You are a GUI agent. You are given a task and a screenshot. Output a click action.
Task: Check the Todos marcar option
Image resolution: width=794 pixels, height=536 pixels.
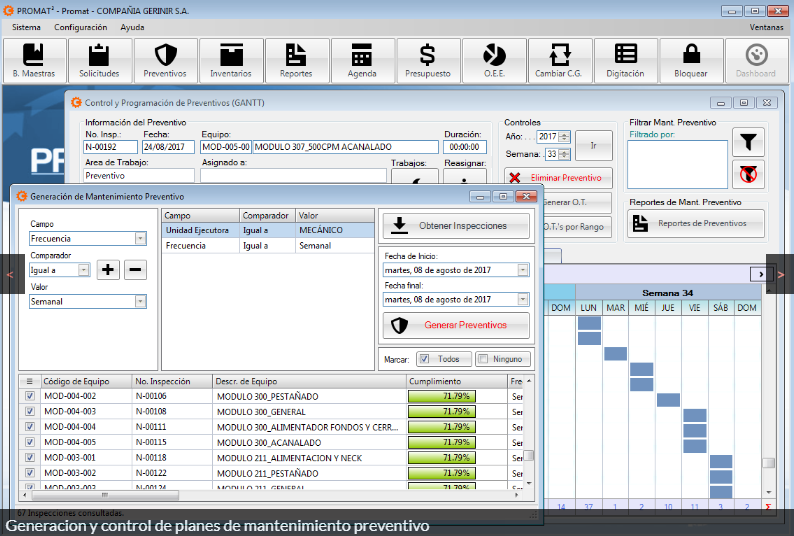click(x=424, y=359)
